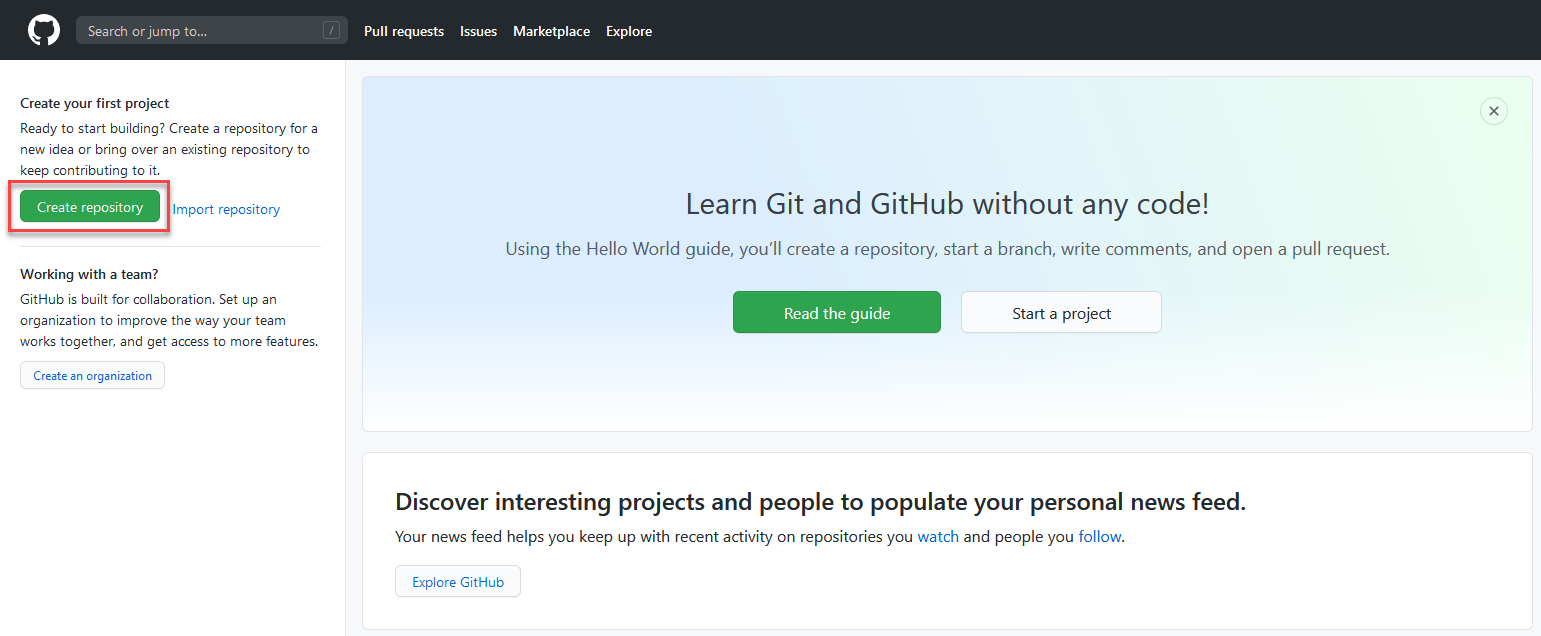Click the Working with a team heading
This screenshot has height=636, width=1541.
click(89, 273)
